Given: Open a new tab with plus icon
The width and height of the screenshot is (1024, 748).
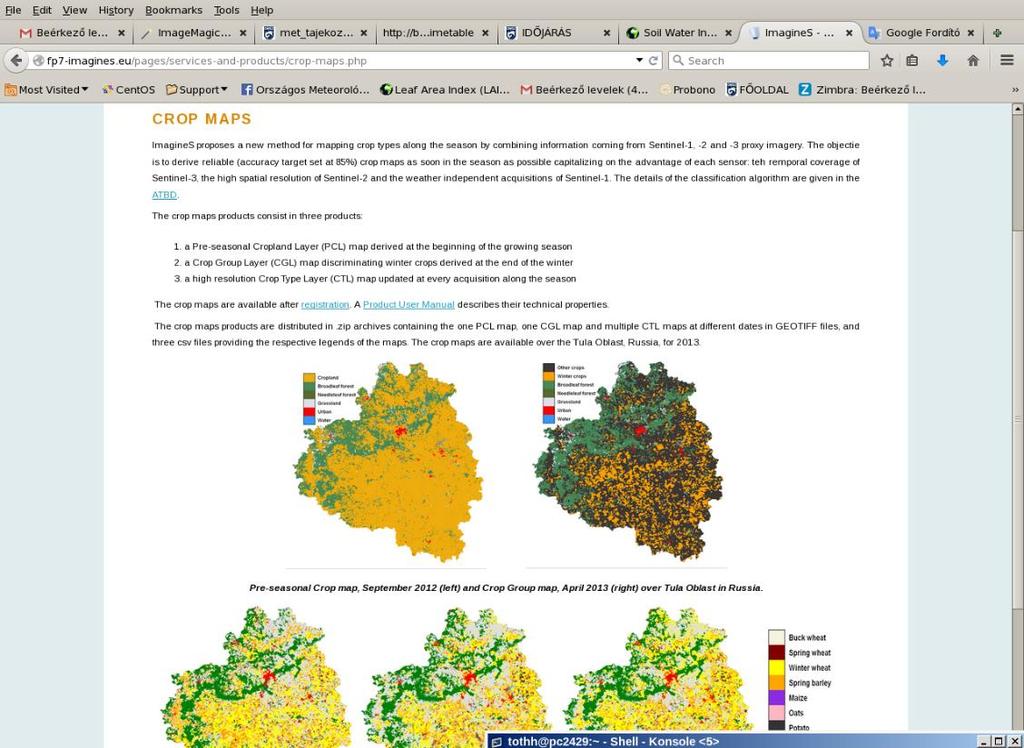Looking at the screenshot, I should pos(997,33).
